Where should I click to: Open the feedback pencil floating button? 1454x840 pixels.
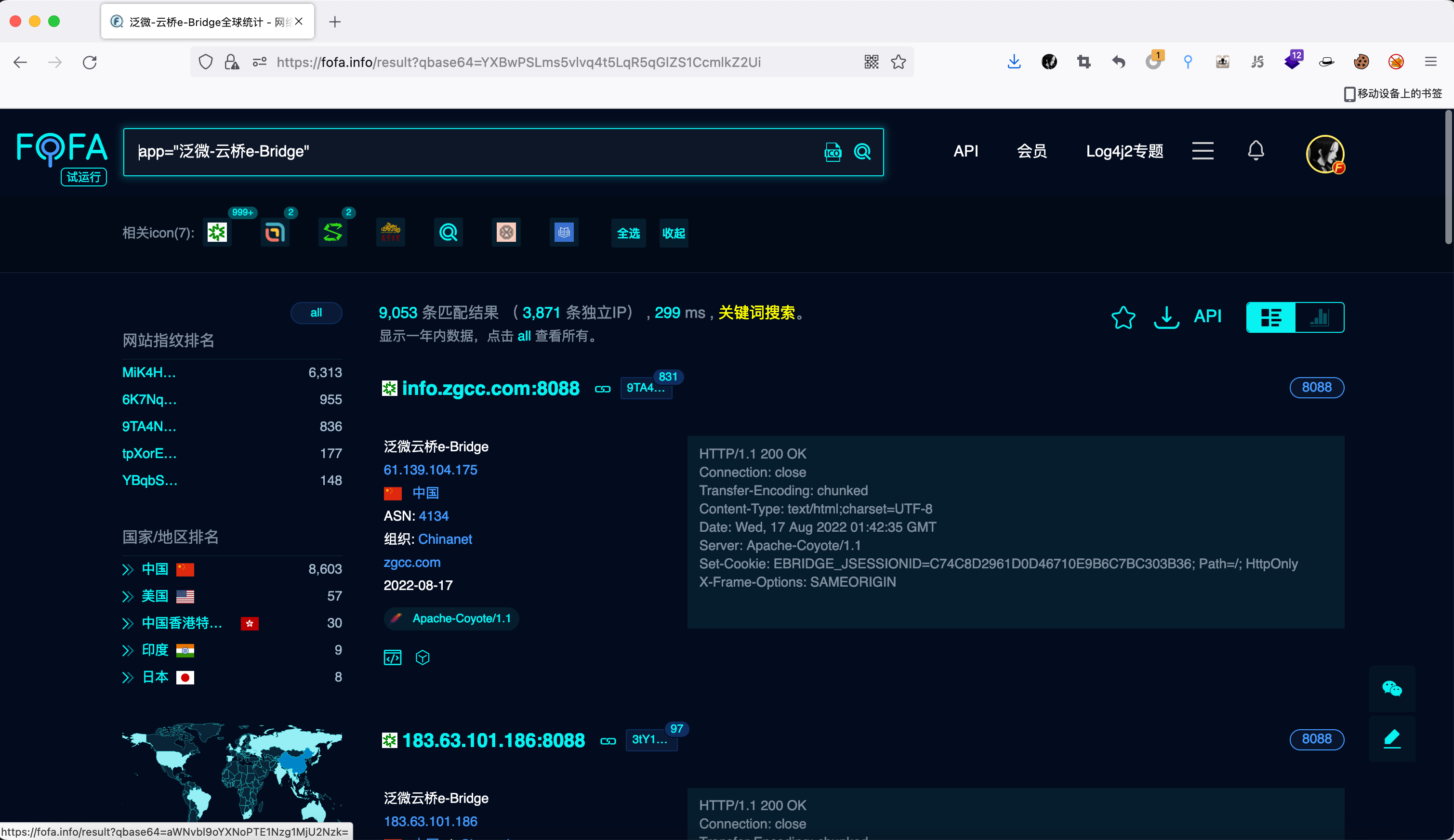coord(1392,738)
